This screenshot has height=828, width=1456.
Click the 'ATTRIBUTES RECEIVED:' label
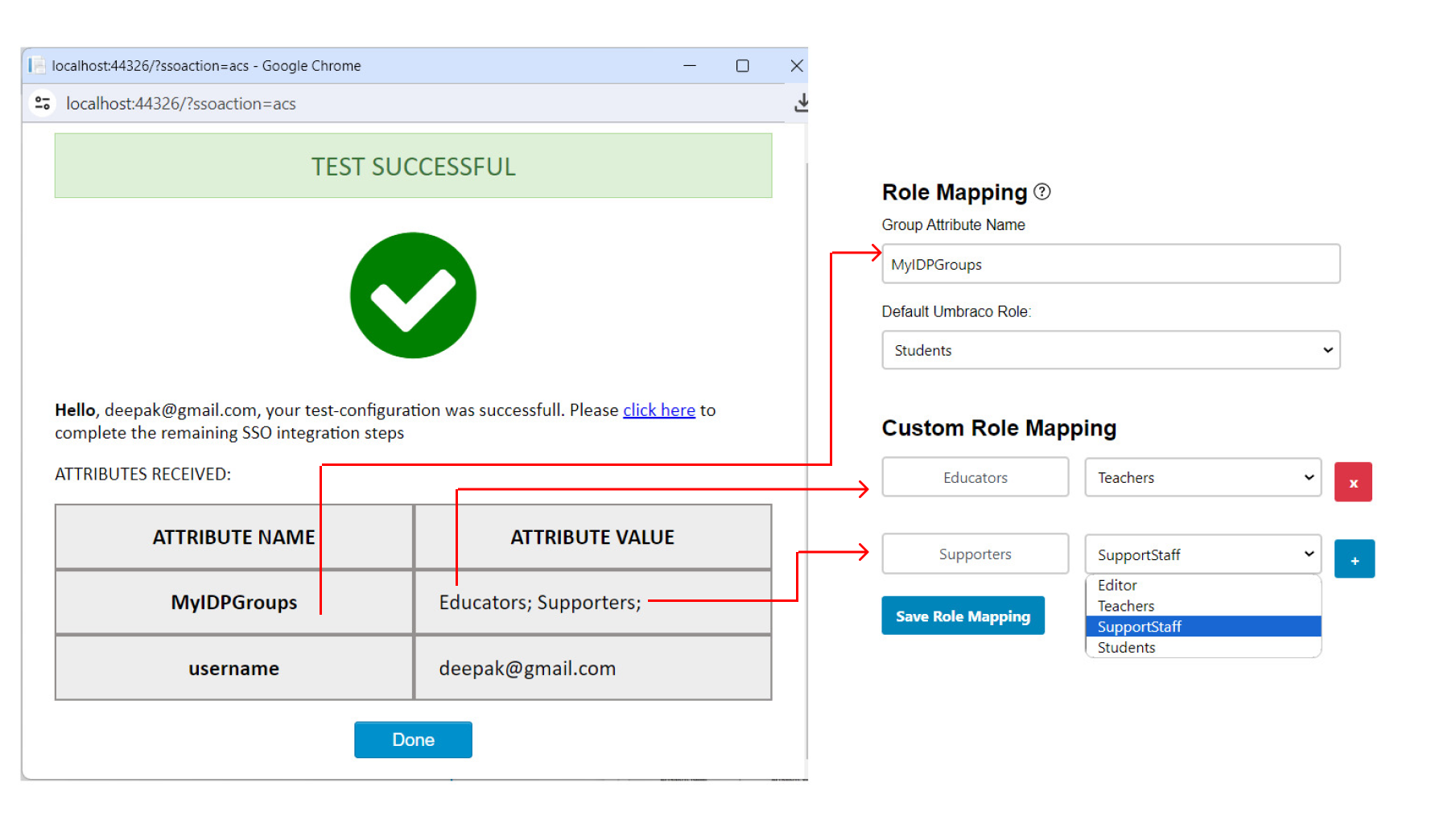click(x=142, y=475)
